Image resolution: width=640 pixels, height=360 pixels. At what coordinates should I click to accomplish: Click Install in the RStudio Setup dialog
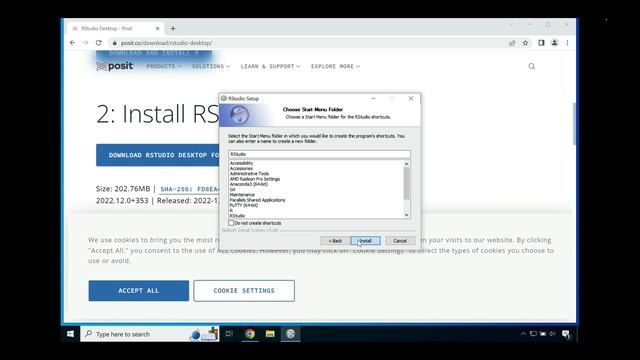pos(365,241)
